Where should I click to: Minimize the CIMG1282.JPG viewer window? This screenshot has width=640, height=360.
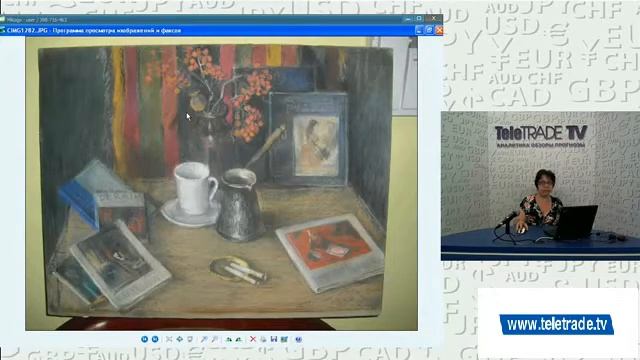click(x=419, y=30)
